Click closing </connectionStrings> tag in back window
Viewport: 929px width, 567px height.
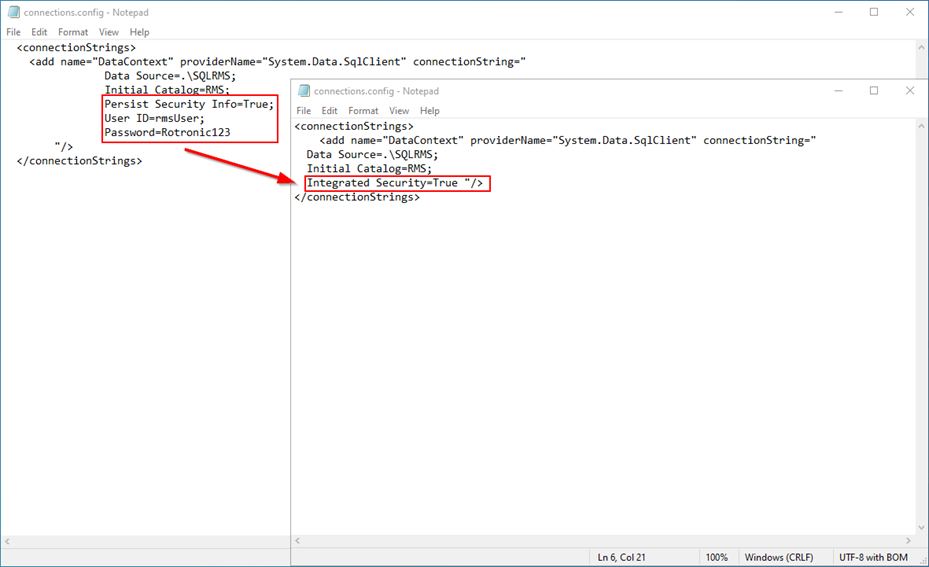79,161
